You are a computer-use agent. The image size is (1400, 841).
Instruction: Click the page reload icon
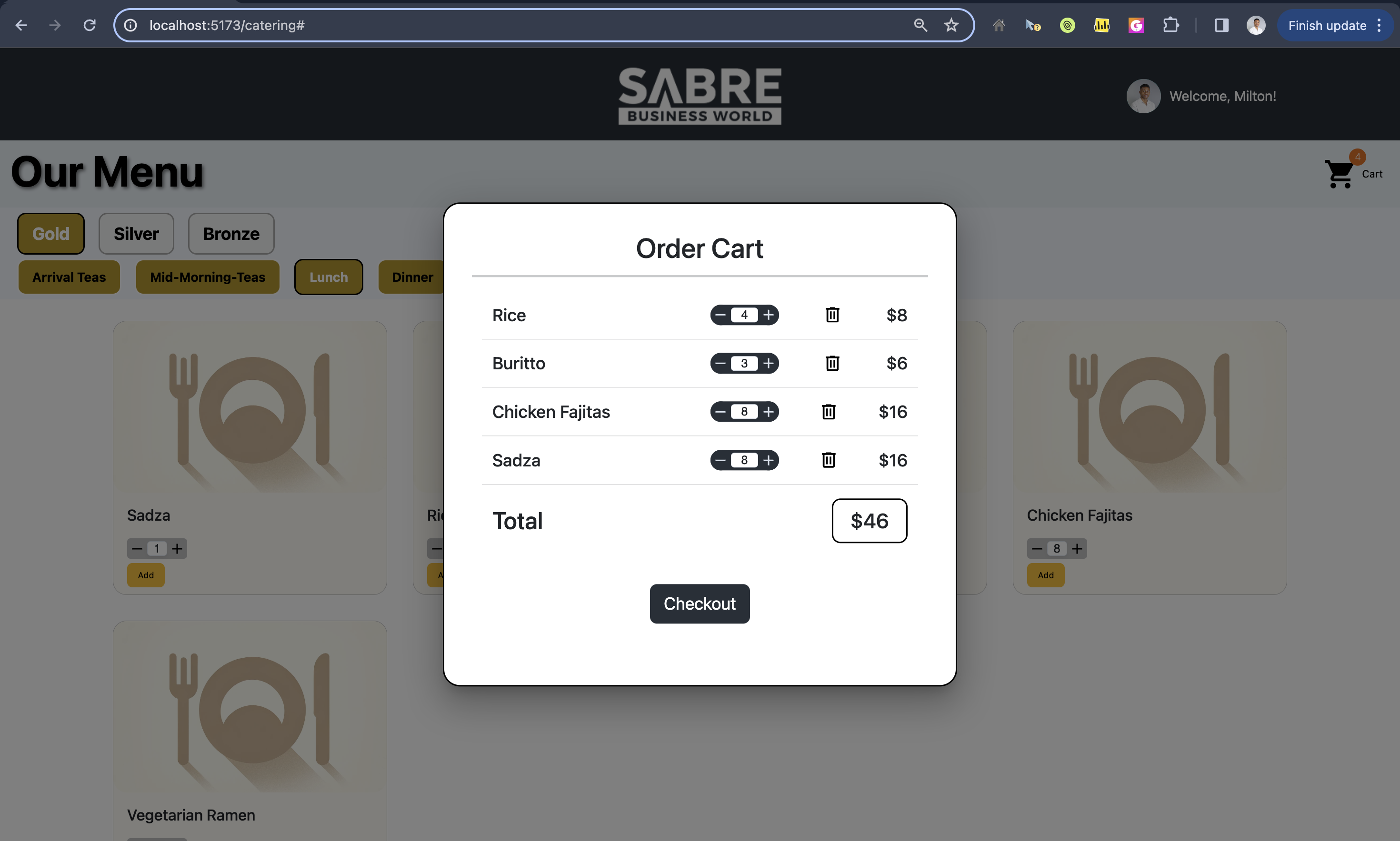tap(89, 25)
